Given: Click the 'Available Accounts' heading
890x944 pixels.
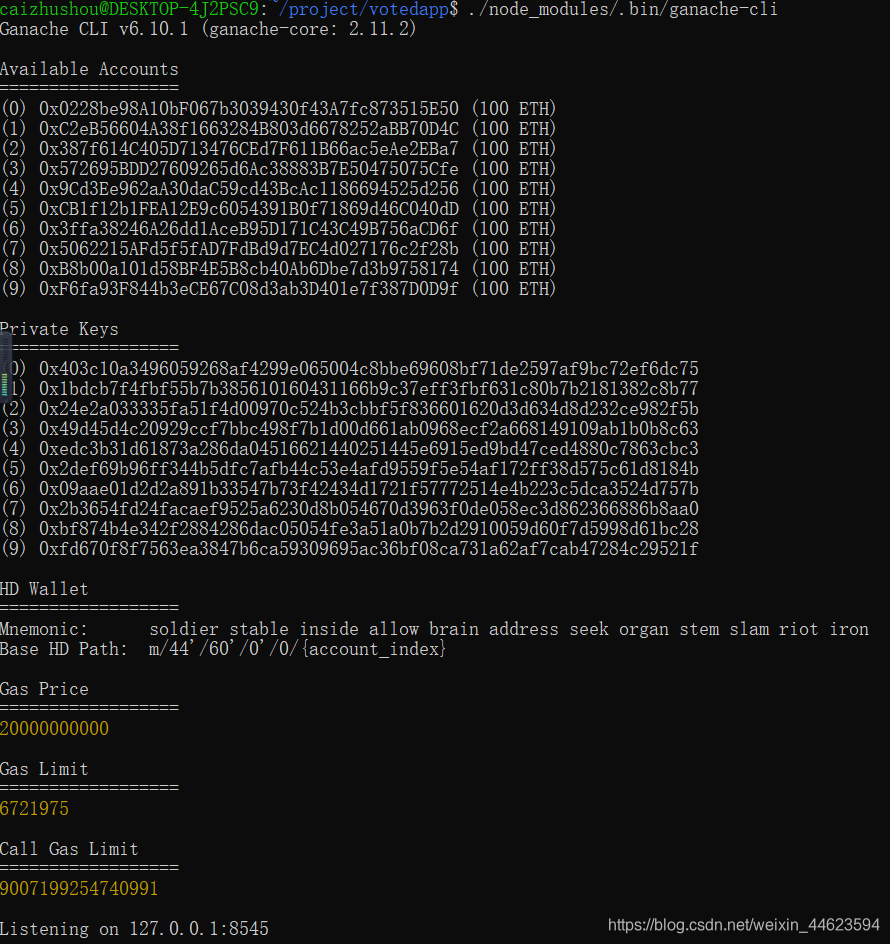Looking at the screenshot, I should point(89,69).
